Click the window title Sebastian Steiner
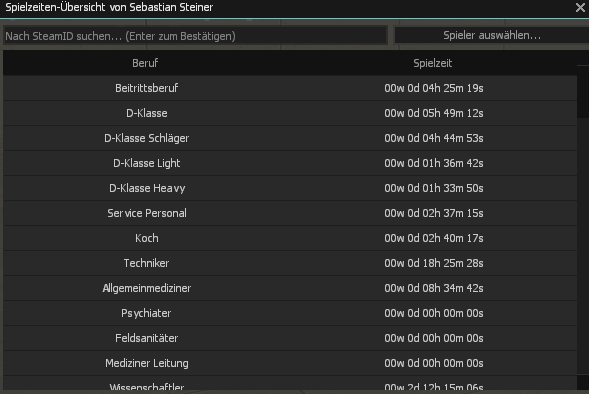Image resolution: width=589 pixels, height=394 pixels. 171,7
